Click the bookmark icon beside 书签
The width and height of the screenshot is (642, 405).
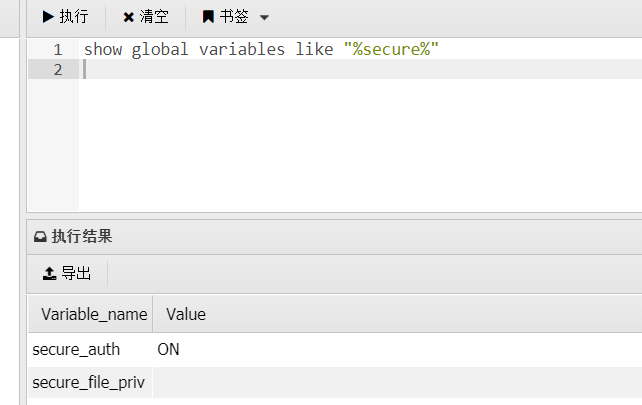(x=208, y=17)
